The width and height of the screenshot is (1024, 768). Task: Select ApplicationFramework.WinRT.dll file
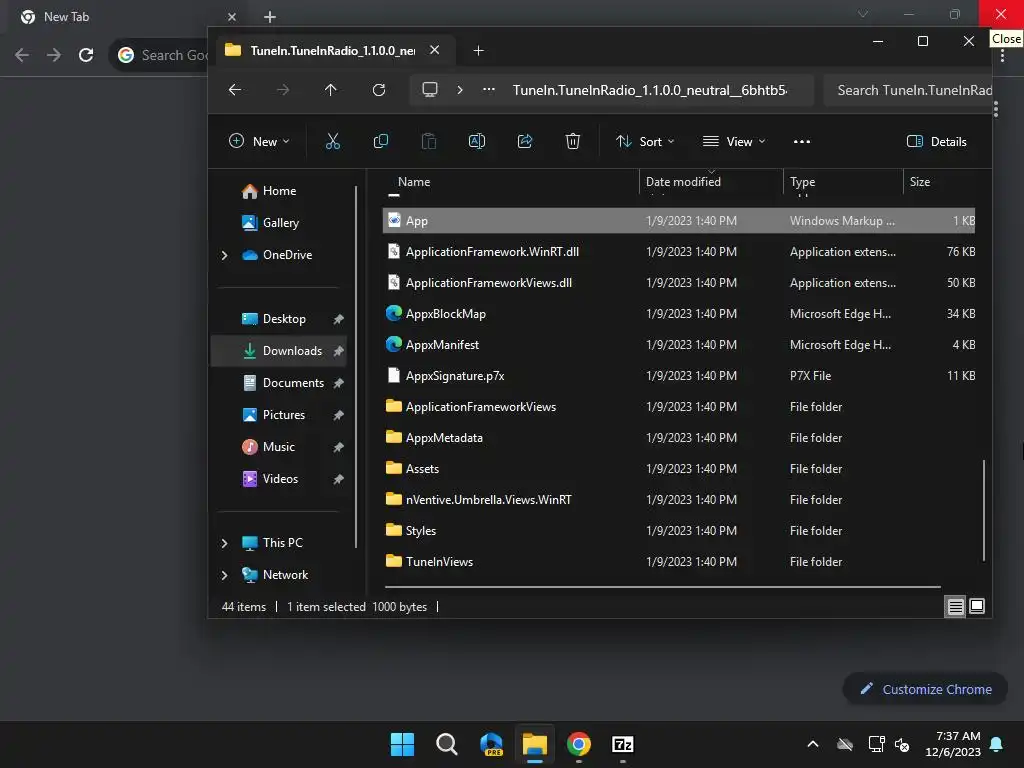click(679, 251)
